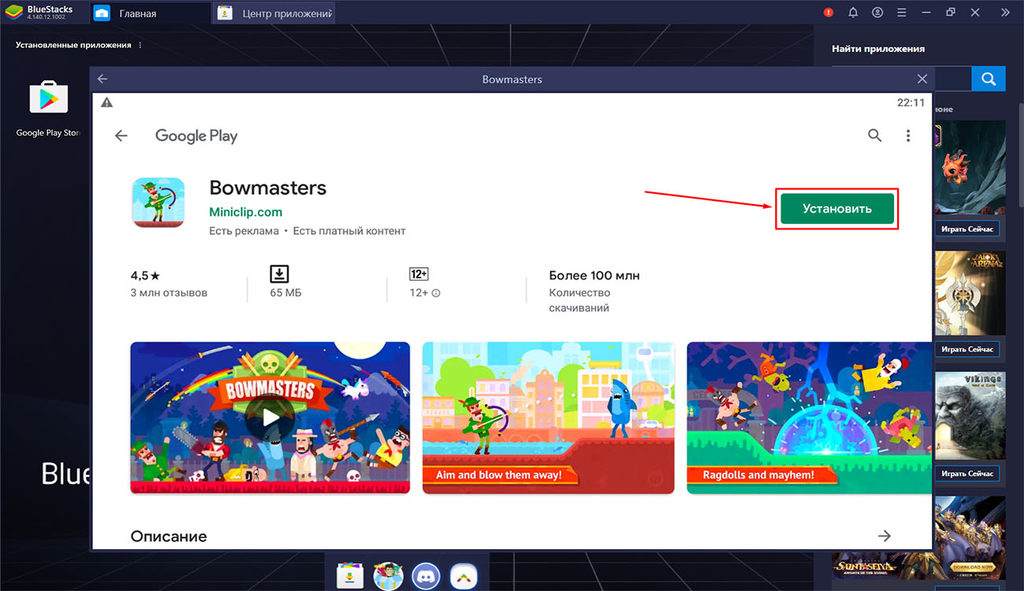The width and height of the screenshot is (1024, 591).
Task: Click the warning triangle icon
Action: [107, 103]
